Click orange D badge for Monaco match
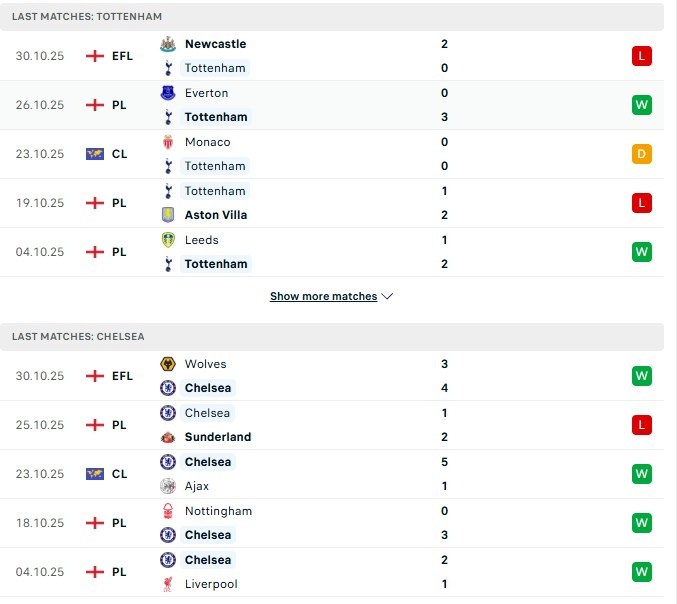Image resolution: width=677 pixels, height=604 pixels. click(x=642, y=154)
